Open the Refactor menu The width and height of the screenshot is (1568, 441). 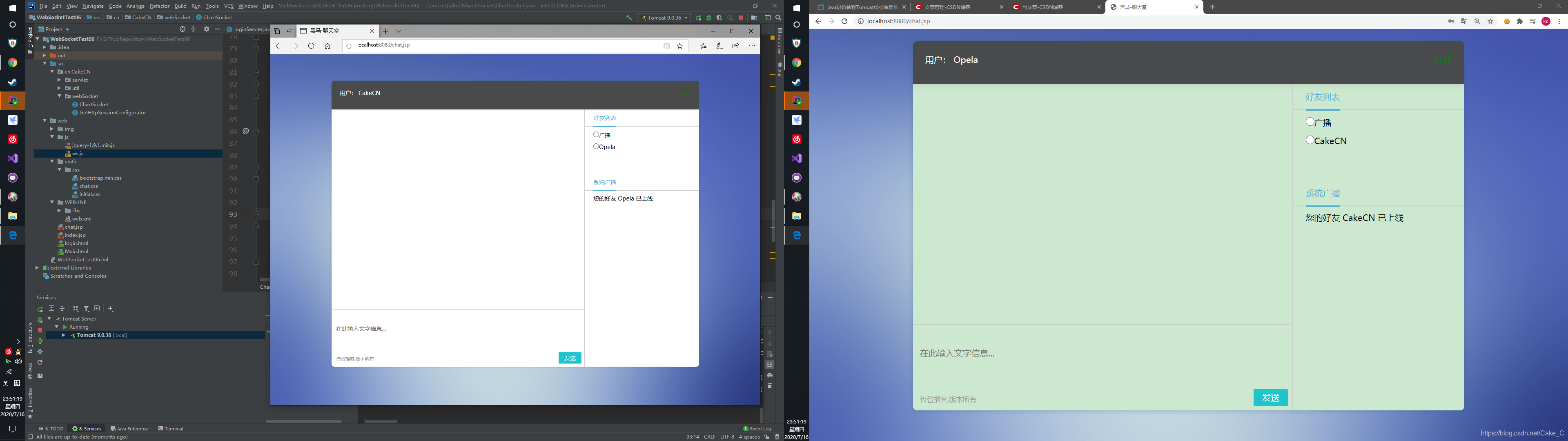160,6
